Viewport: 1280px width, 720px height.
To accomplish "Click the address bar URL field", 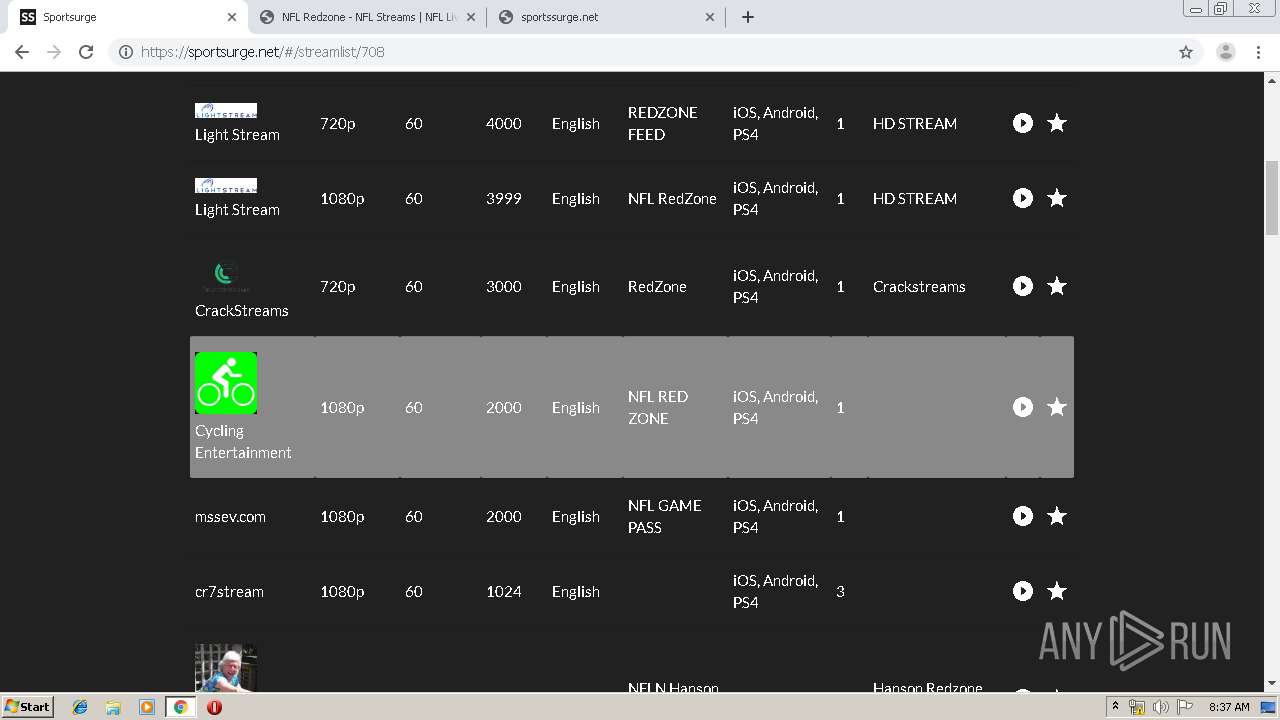I will click(x=640, y=52).
